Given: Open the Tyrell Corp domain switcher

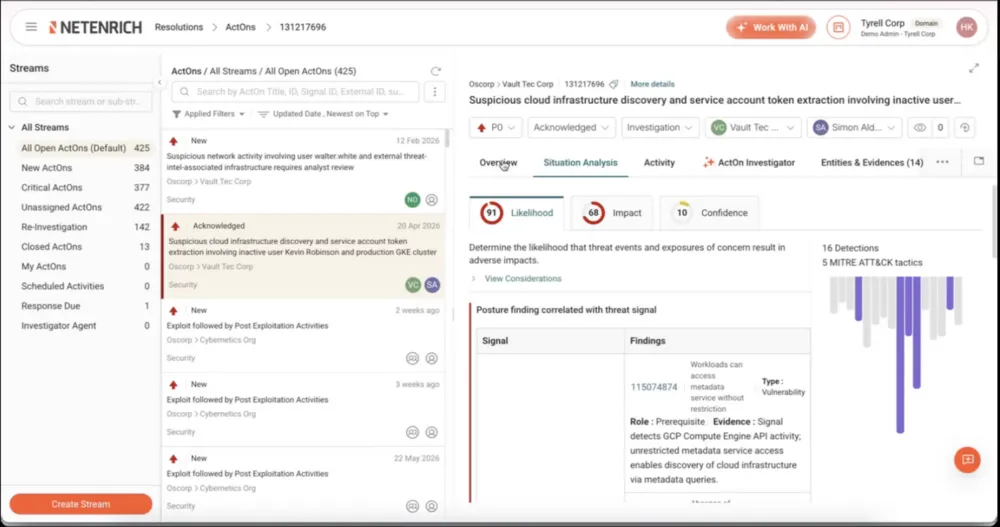Looking at the screenshot, I should pyautogui.click(x=901, y=27).
